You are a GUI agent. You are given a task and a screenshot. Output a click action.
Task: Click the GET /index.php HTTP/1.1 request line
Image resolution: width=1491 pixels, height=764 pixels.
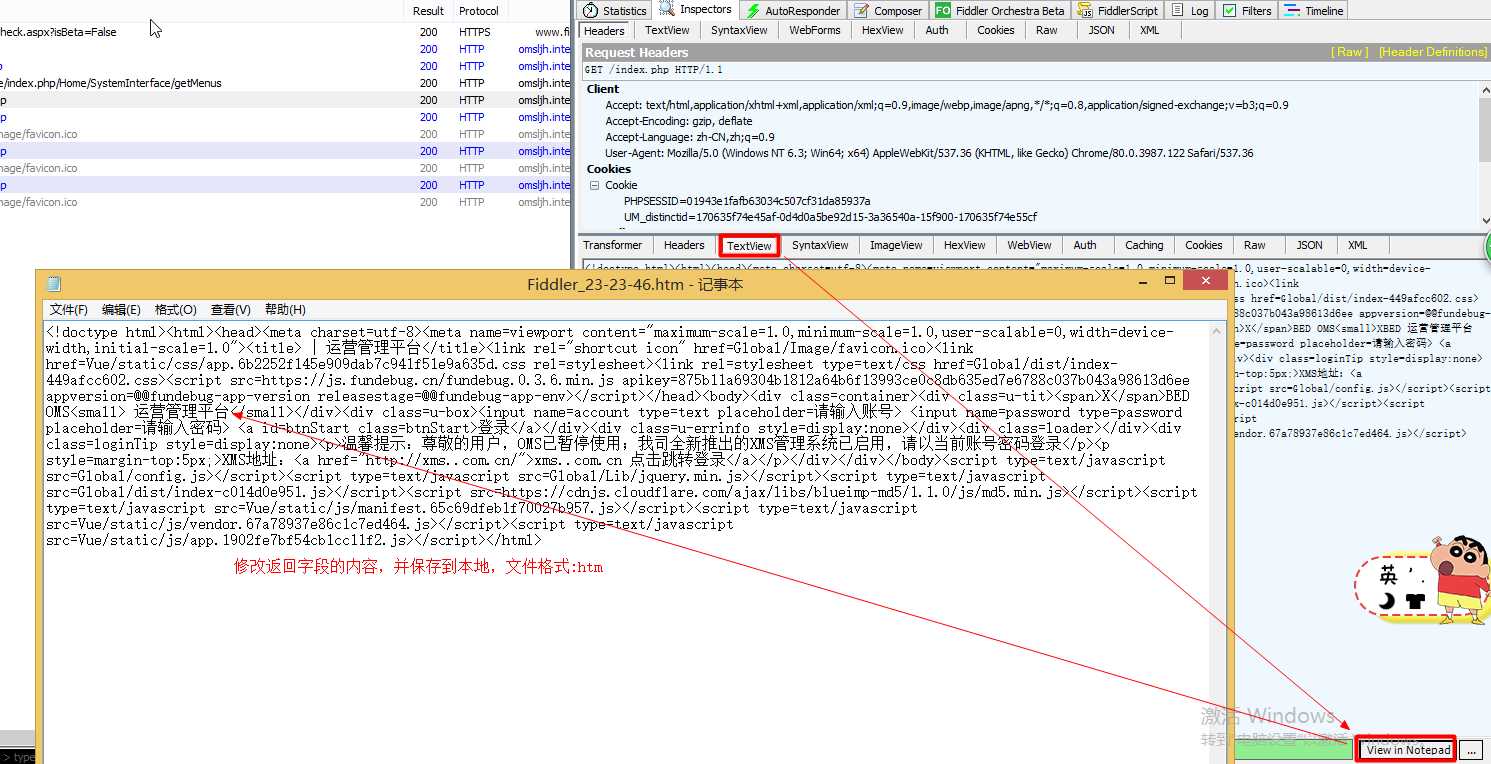coord(652,70)
